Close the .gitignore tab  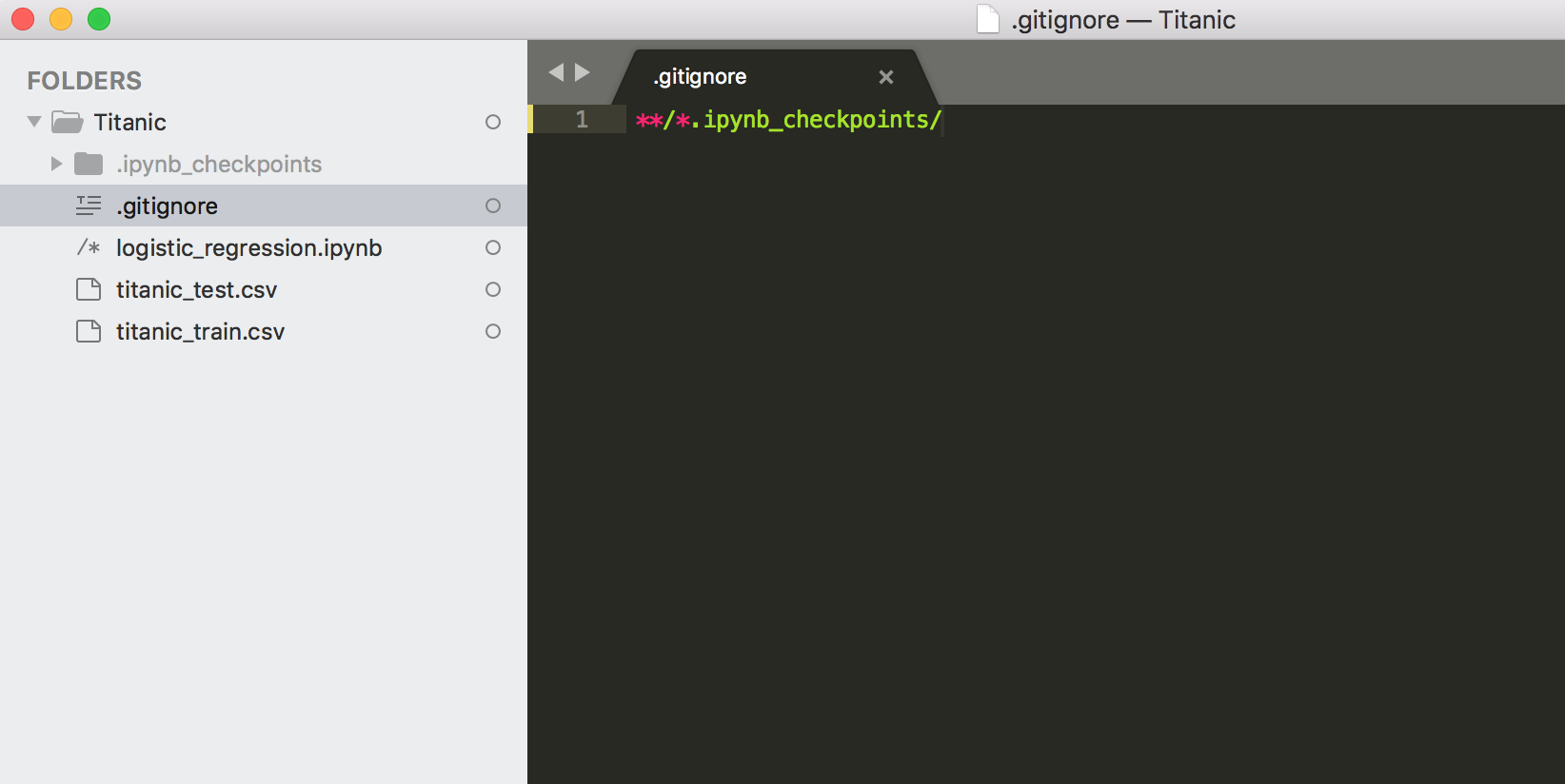885,77
